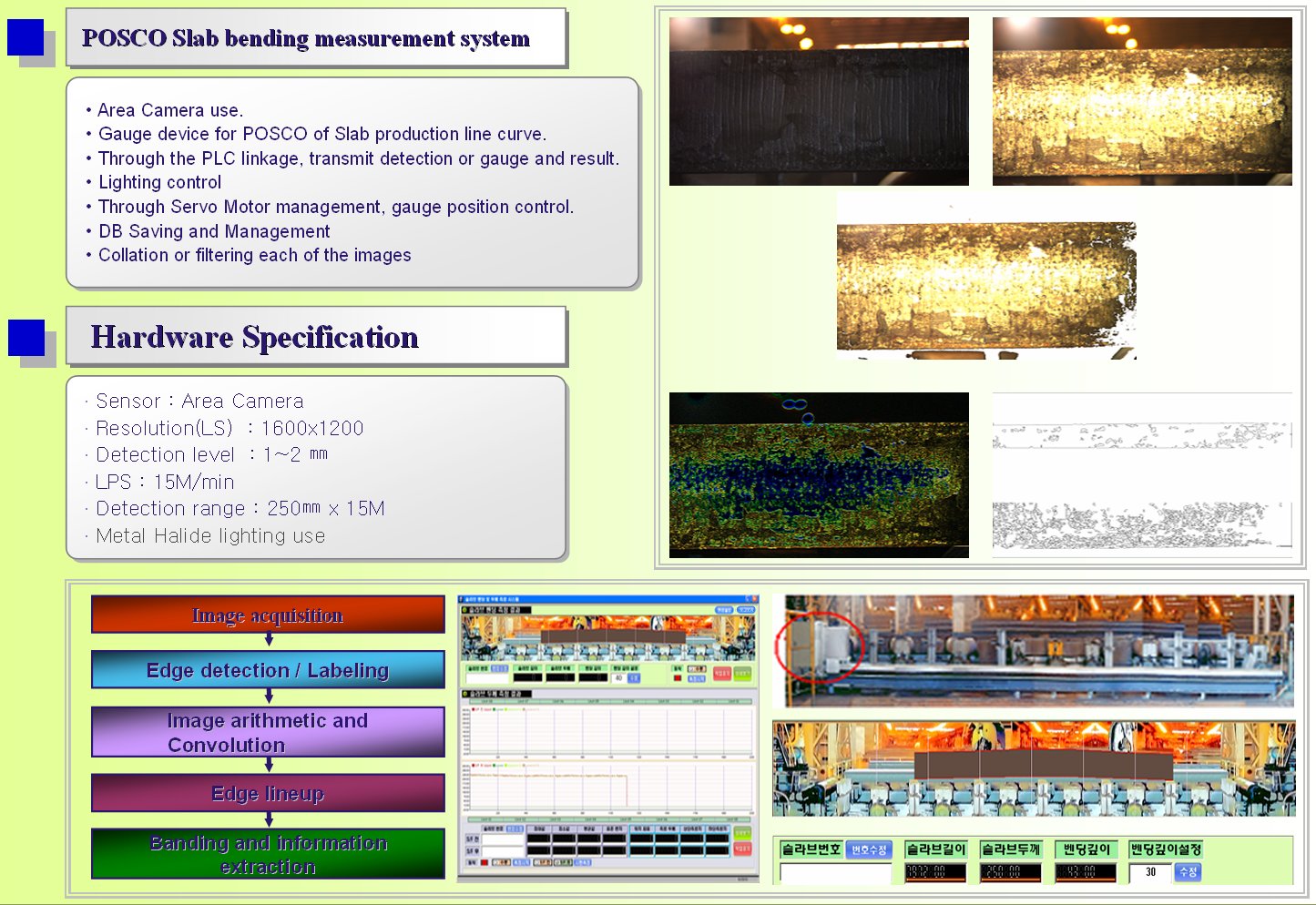Click the first blue pill button in the small app header

pos(724,610)
